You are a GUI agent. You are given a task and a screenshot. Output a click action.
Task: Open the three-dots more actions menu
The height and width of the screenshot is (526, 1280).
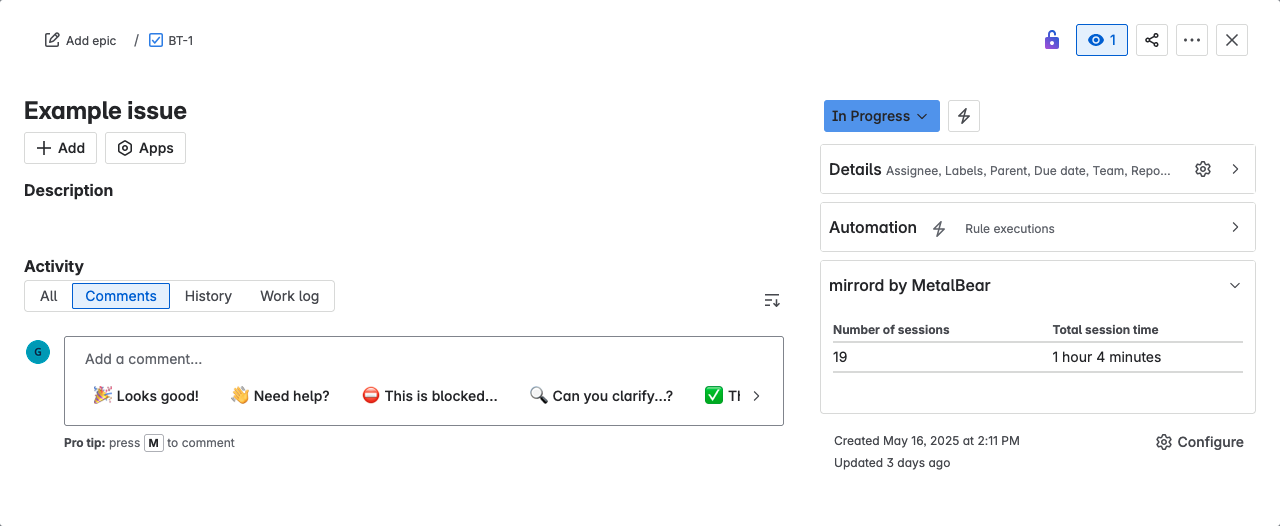point(1191,40)
